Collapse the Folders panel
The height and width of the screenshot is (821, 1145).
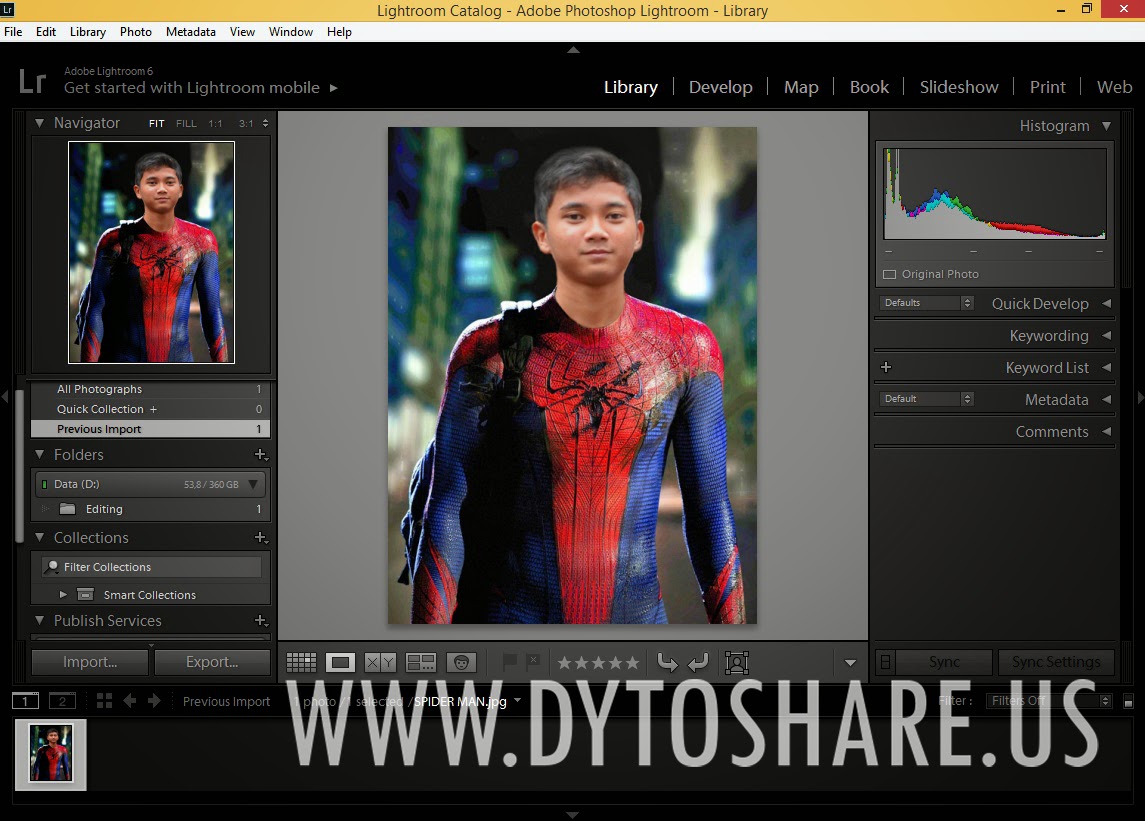coord(39,454)
